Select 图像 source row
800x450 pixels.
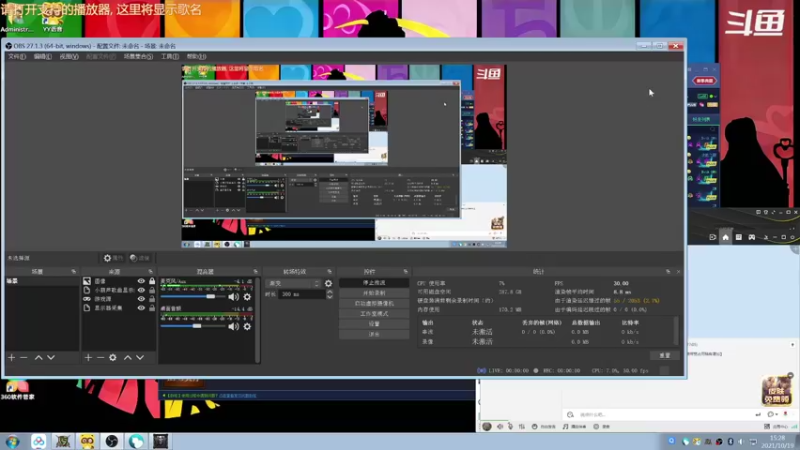[119, 281]
